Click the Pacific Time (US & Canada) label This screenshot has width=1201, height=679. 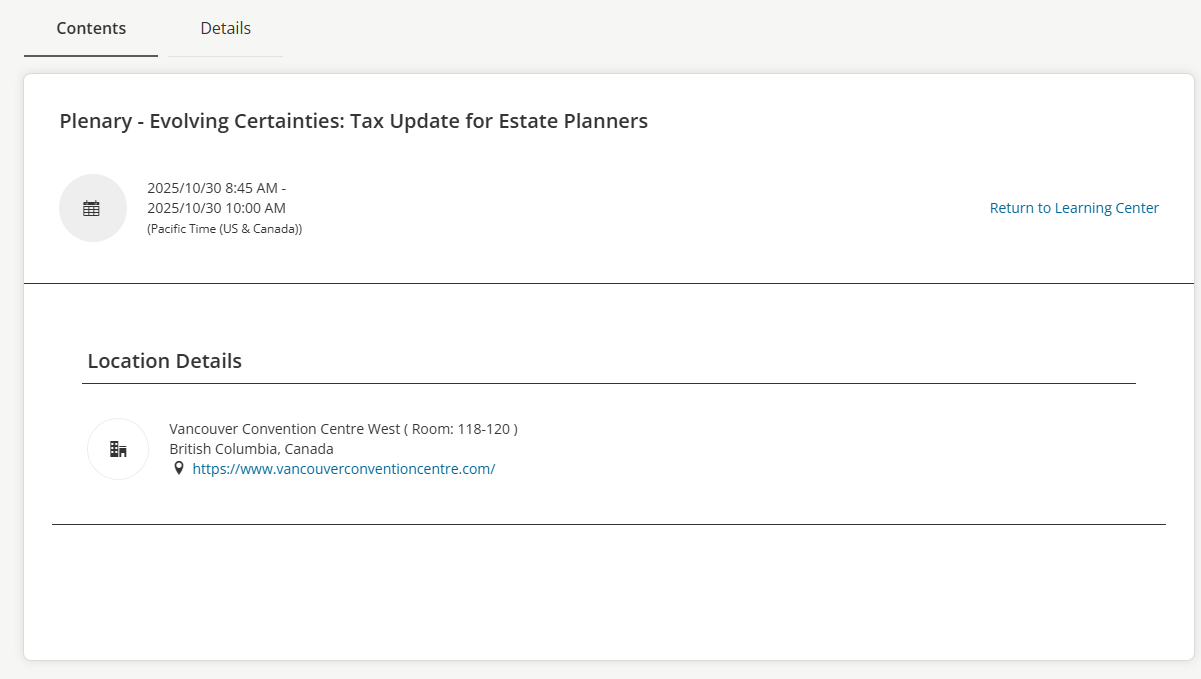pyautogui.click(x=224, y=228)
